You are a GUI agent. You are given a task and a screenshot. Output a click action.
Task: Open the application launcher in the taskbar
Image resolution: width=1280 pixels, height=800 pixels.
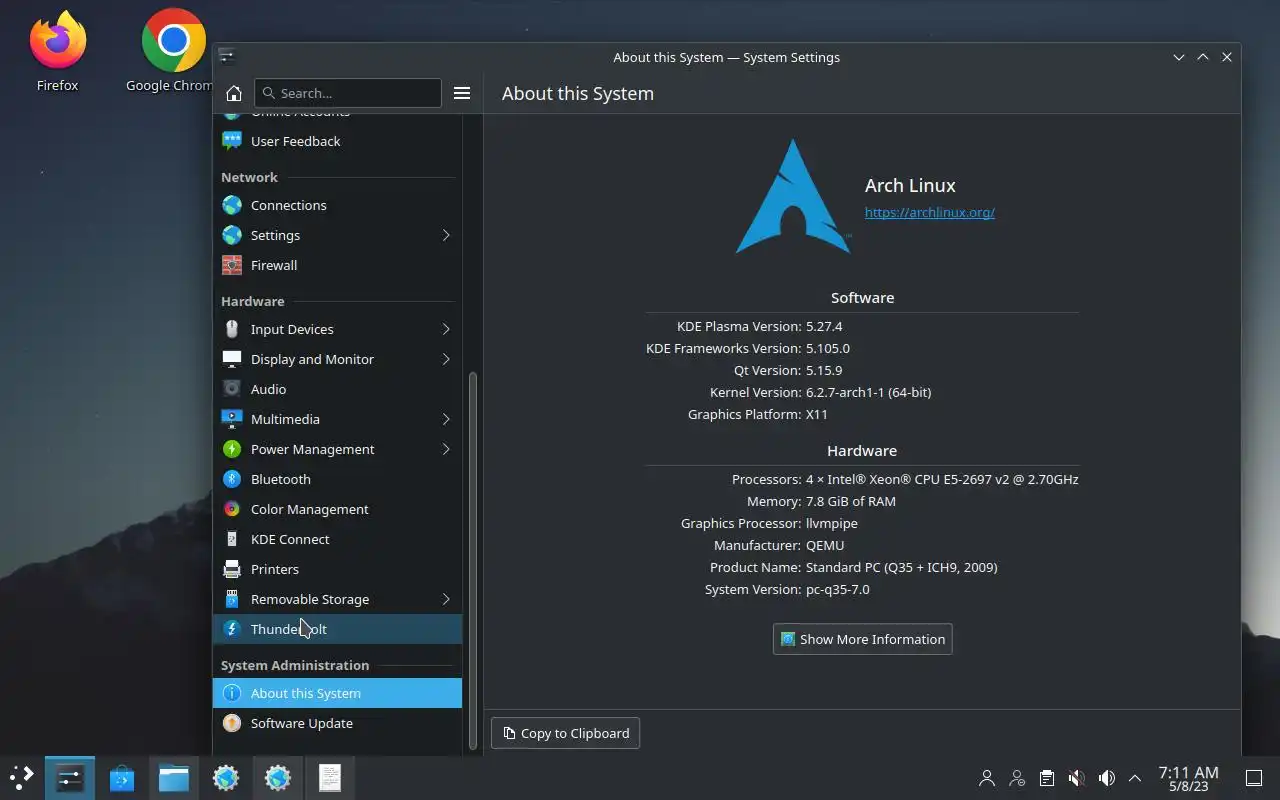point(21,777)
